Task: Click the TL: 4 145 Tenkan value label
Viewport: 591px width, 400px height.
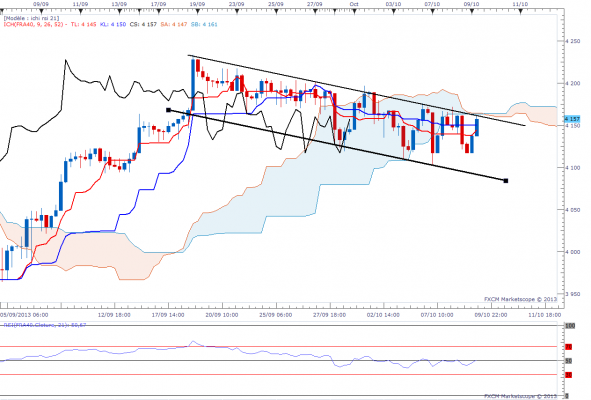Action: click(x=83, y=25)
